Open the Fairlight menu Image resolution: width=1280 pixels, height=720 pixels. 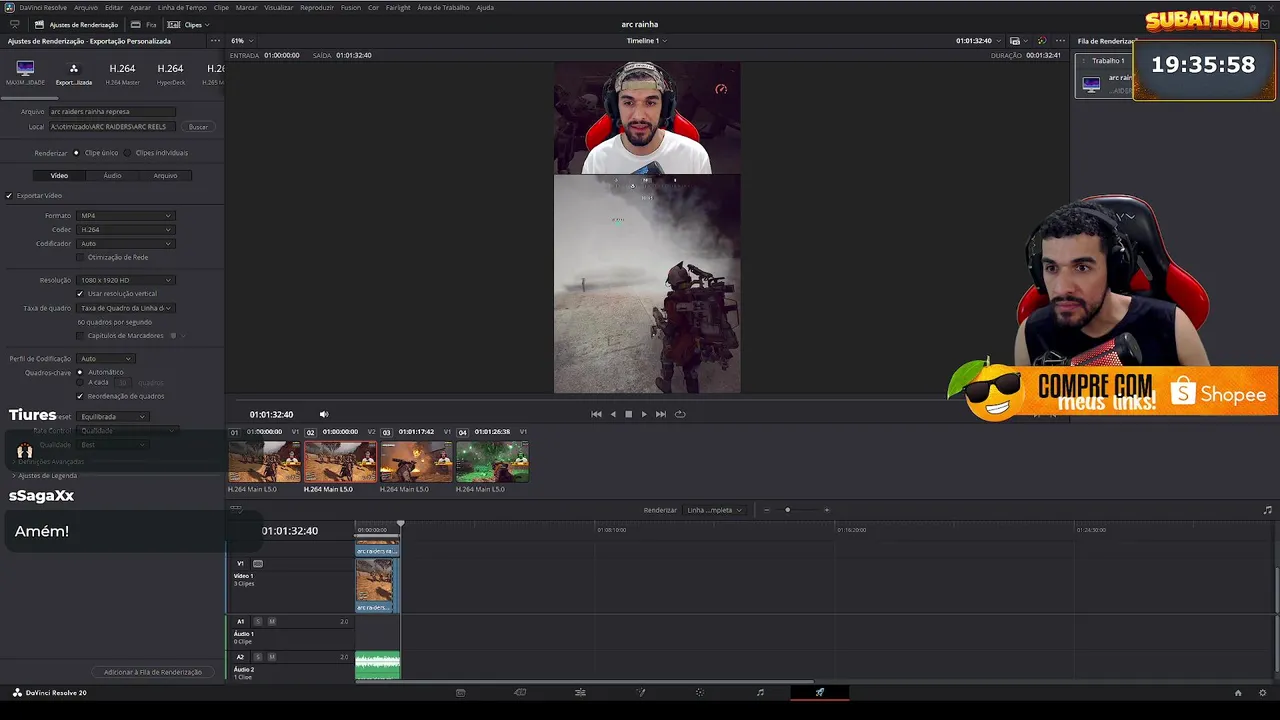pyautogui.click(x=398, y=7)
